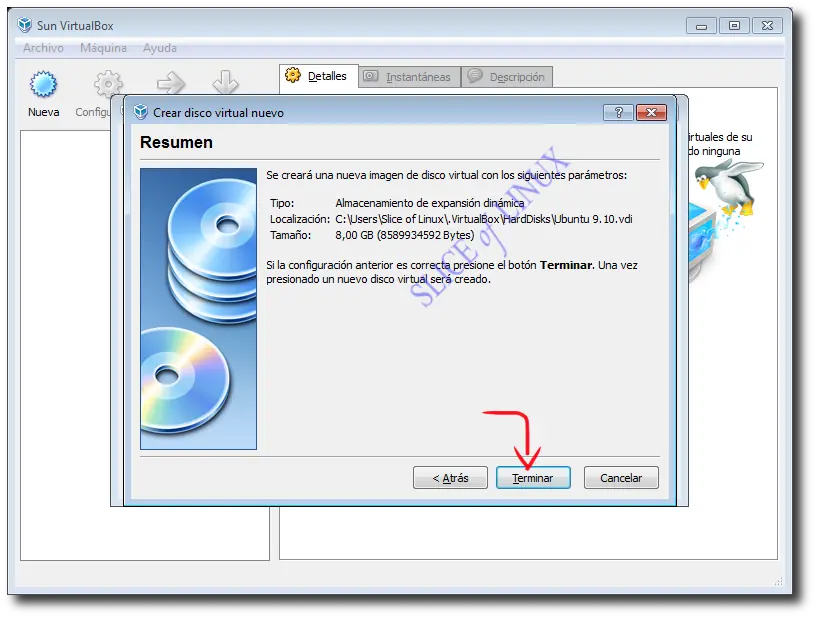Open Configuración gear toolbar icon
The image size is (816, 618).
108,83
